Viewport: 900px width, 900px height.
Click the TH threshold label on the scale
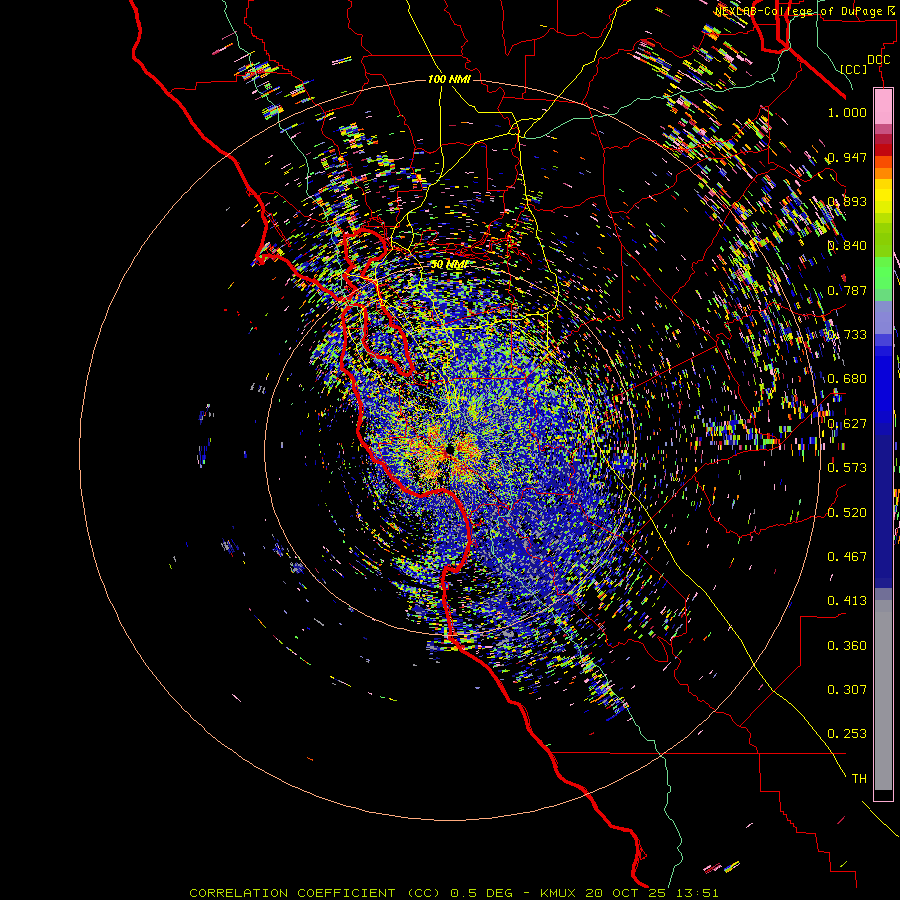tap(859, 779)
